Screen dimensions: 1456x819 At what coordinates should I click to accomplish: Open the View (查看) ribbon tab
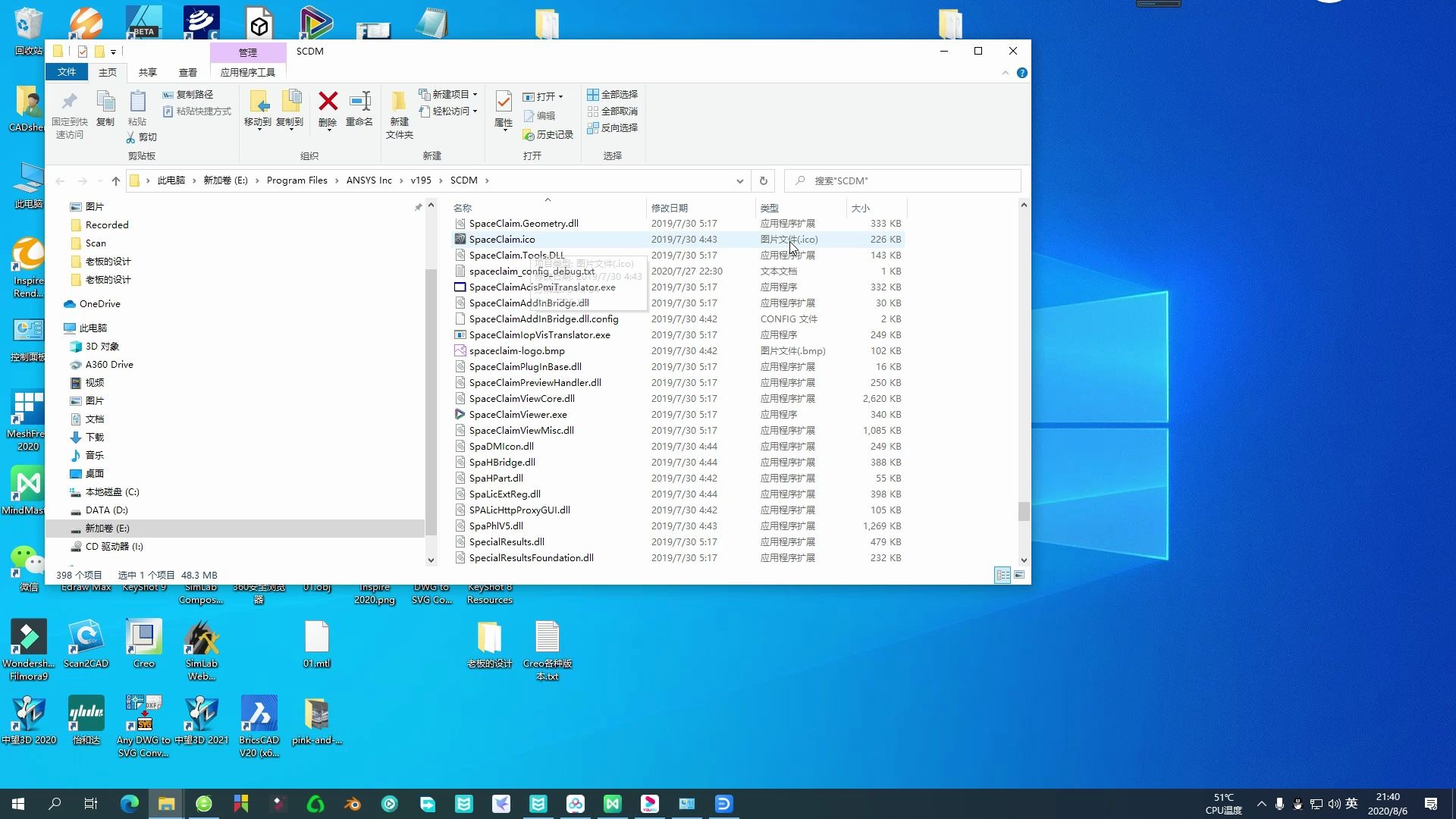point(187,73)
